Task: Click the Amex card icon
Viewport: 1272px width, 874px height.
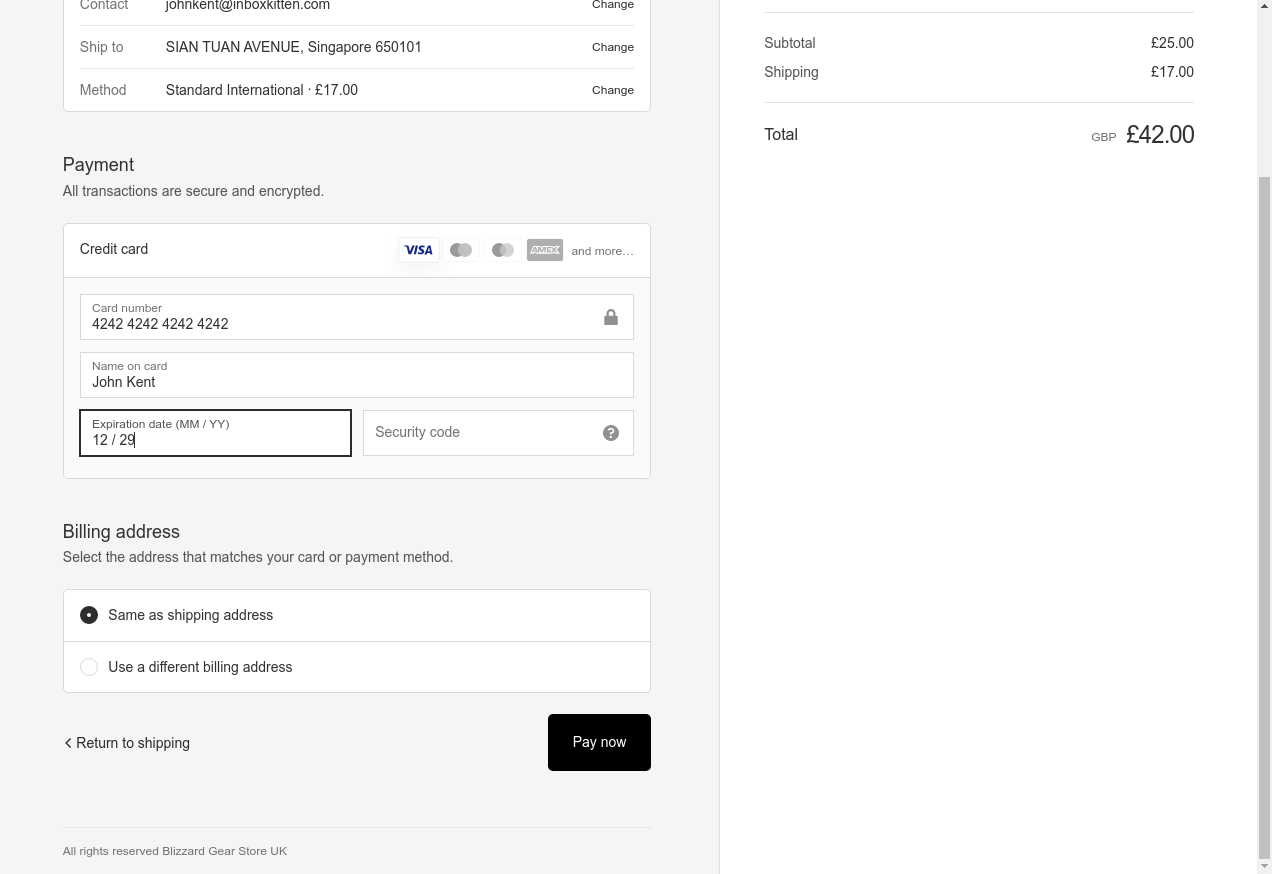Action: point(545,250)
